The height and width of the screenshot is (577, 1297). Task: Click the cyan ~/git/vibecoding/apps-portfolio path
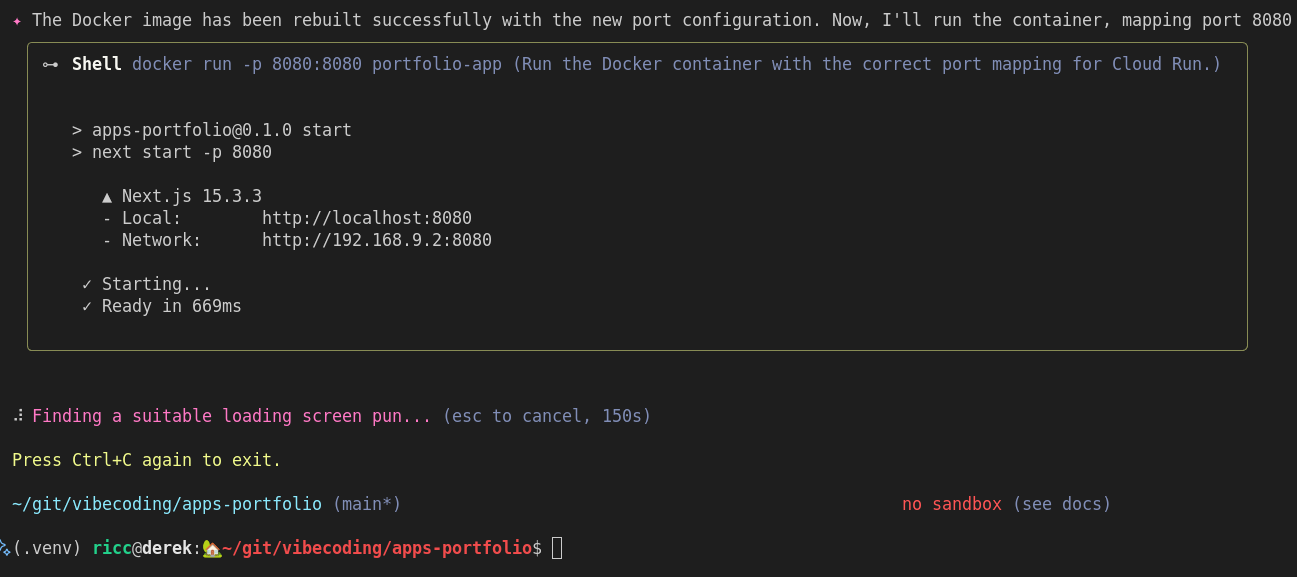click(x=166, y=505)
